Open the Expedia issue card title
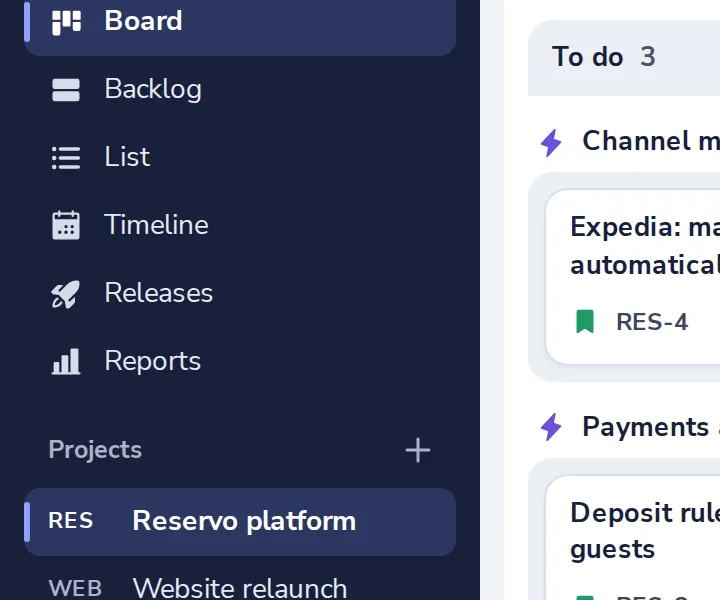720x600 pixels. 645,246
